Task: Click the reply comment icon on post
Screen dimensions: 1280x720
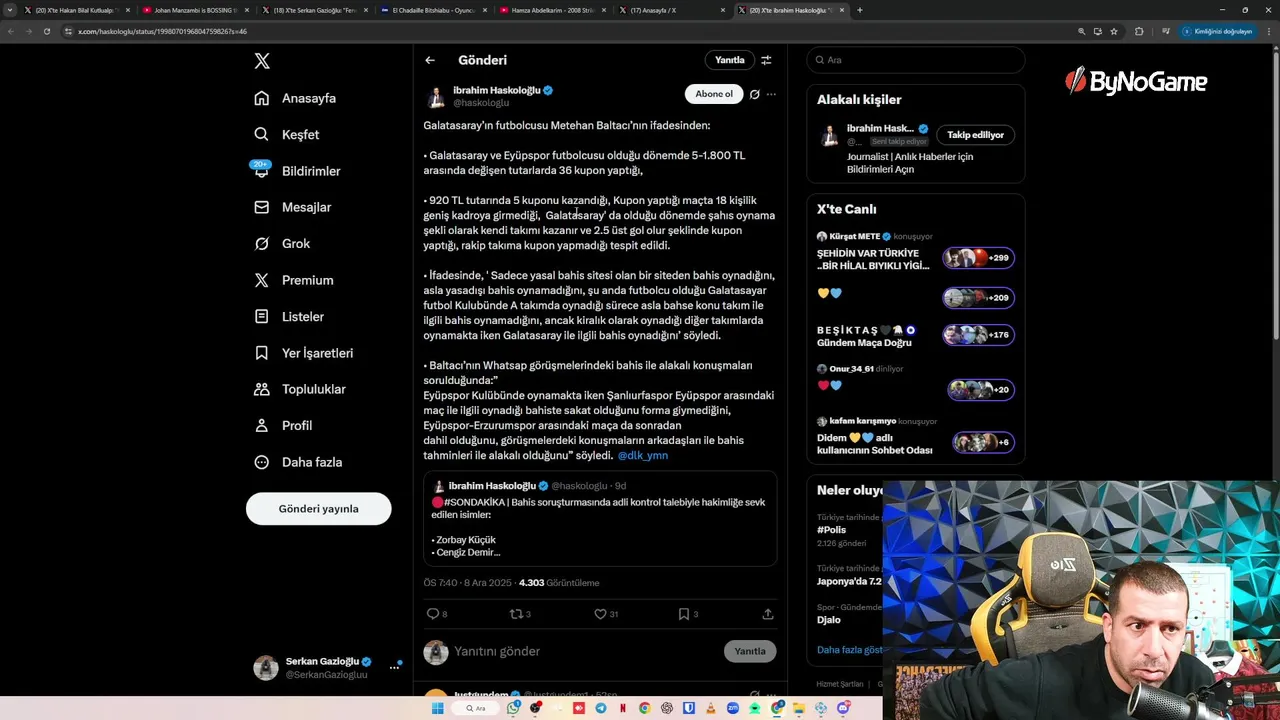Action: pos(433,614)
